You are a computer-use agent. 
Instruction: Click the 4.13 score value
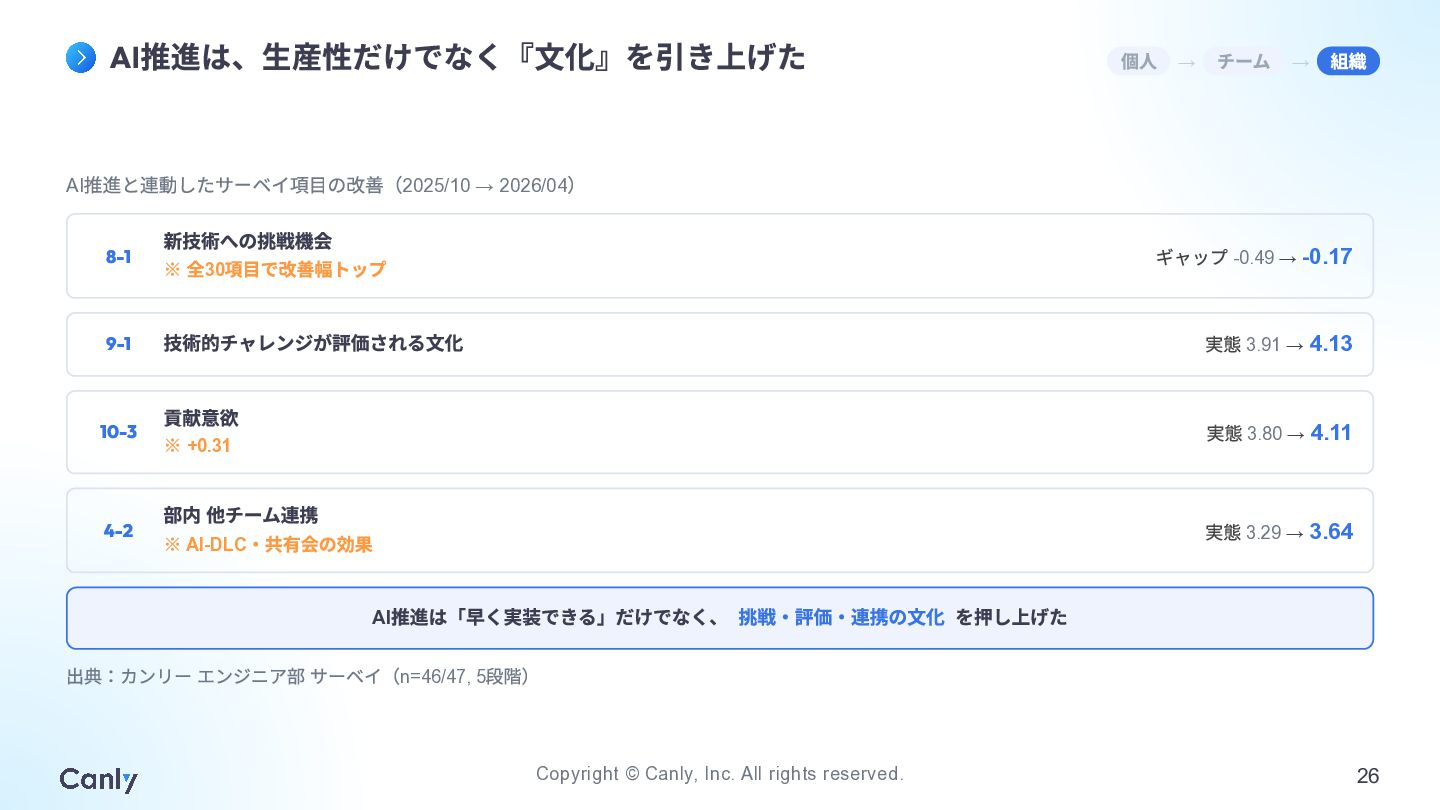[1331, 344]
